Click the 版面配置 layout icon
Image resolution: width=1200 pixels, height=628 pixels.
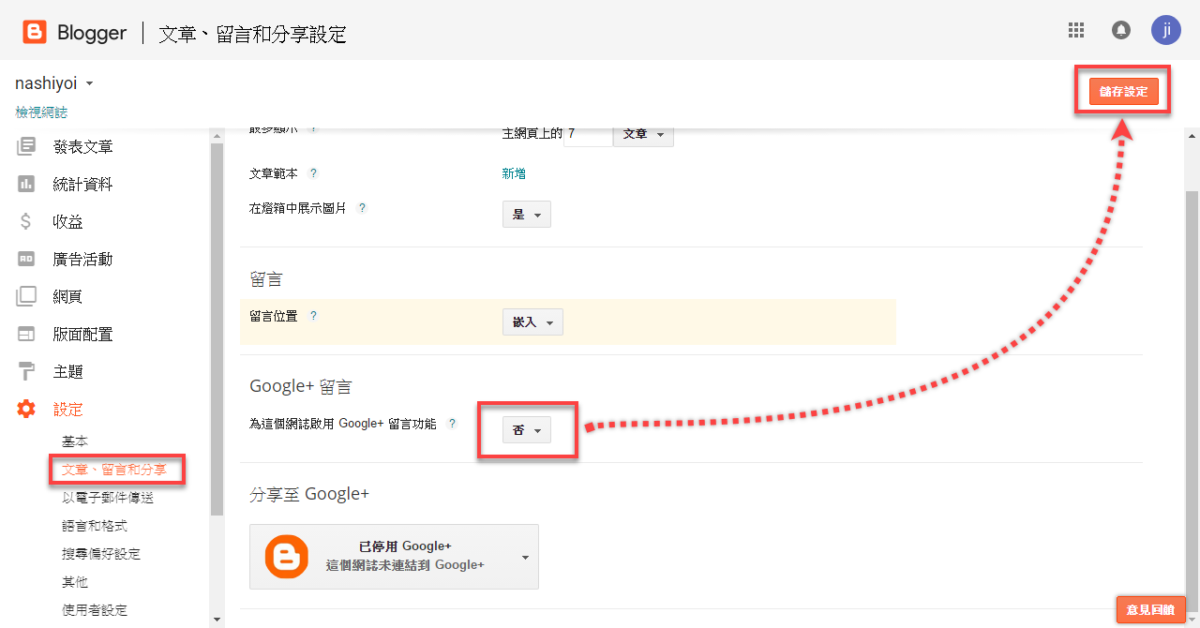(x=26, y=334)
